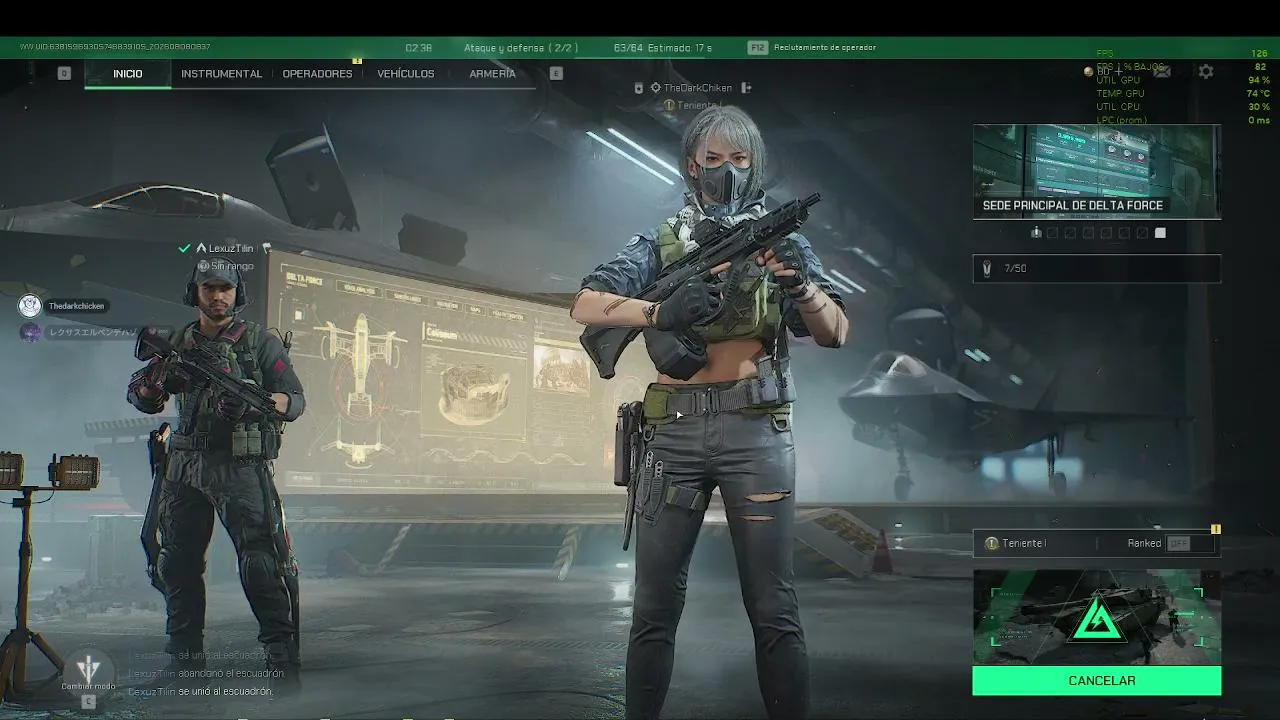This screenshot has width=1280, height=720.
Task: Click the leave squad icon beside TheDarkChiken
Action: pyautogui.click(x=746, y=88)
